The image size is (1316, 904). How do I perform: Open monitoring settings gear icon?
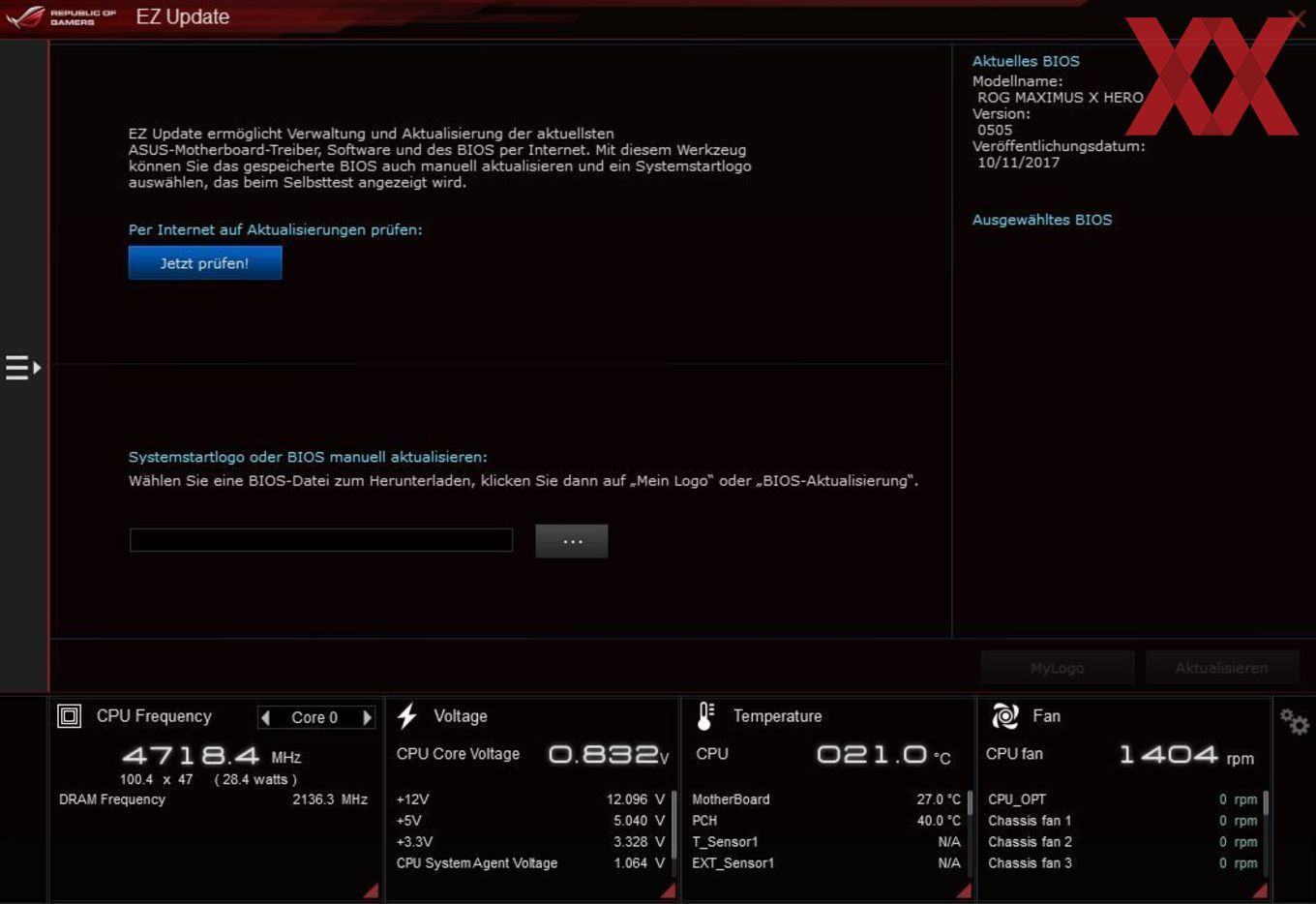pyautogui.click(x=1294, y=721)
